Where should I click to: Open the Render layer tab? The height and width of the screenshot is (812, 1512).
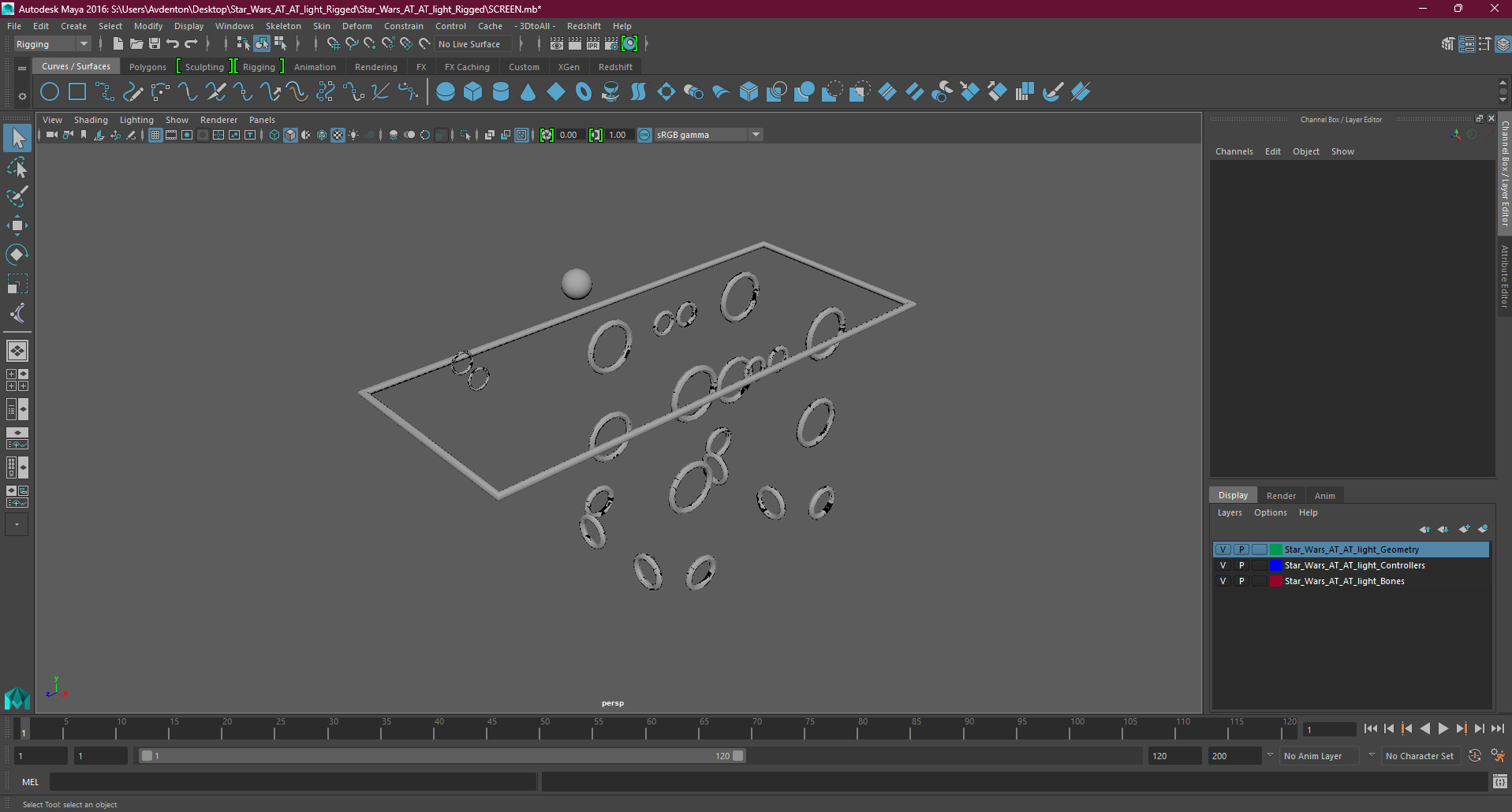pyautogui.click(x=1281, y=496)
